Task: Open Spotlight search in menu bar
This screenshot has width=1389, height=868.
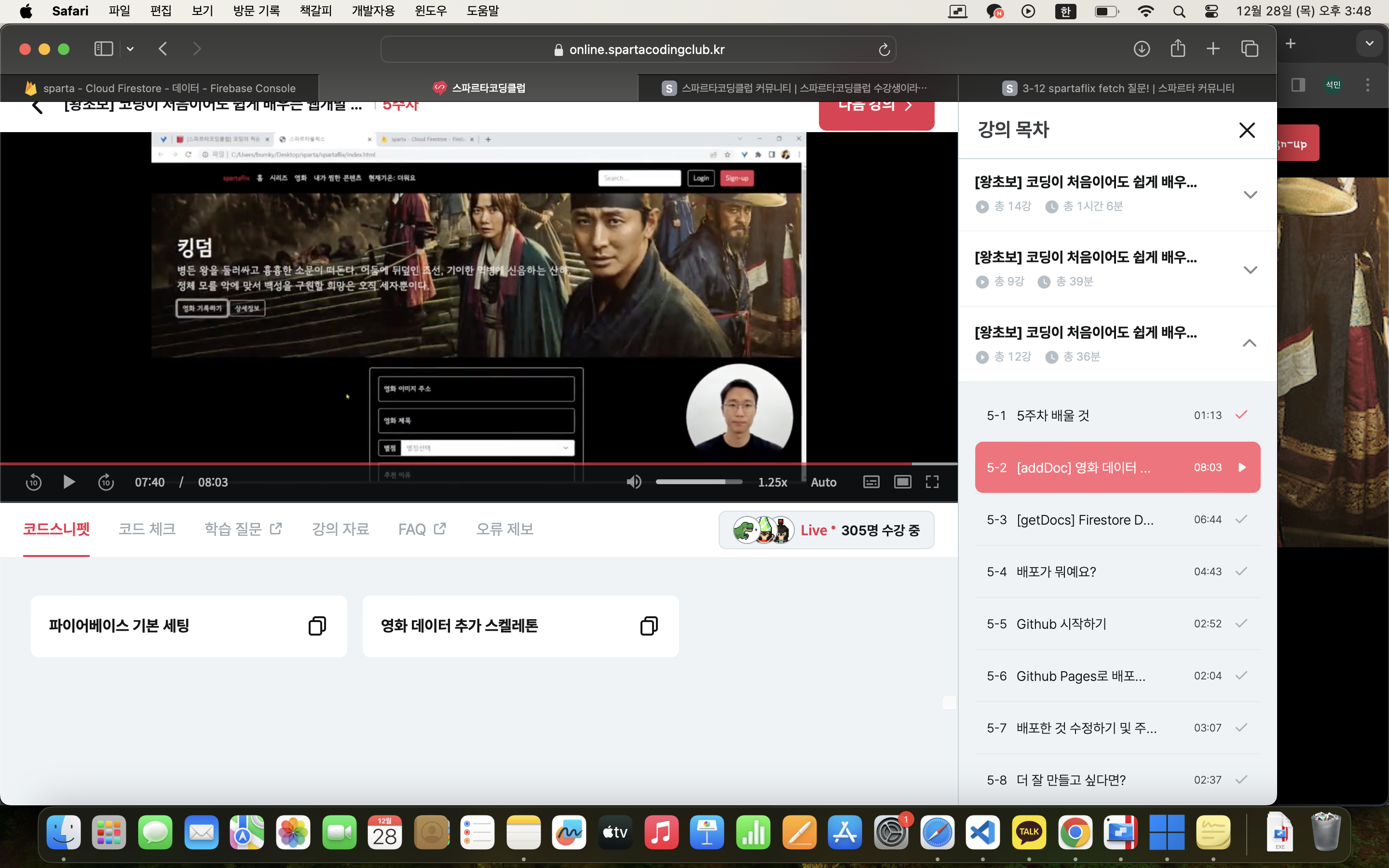Action: (x=1179, y=12)
